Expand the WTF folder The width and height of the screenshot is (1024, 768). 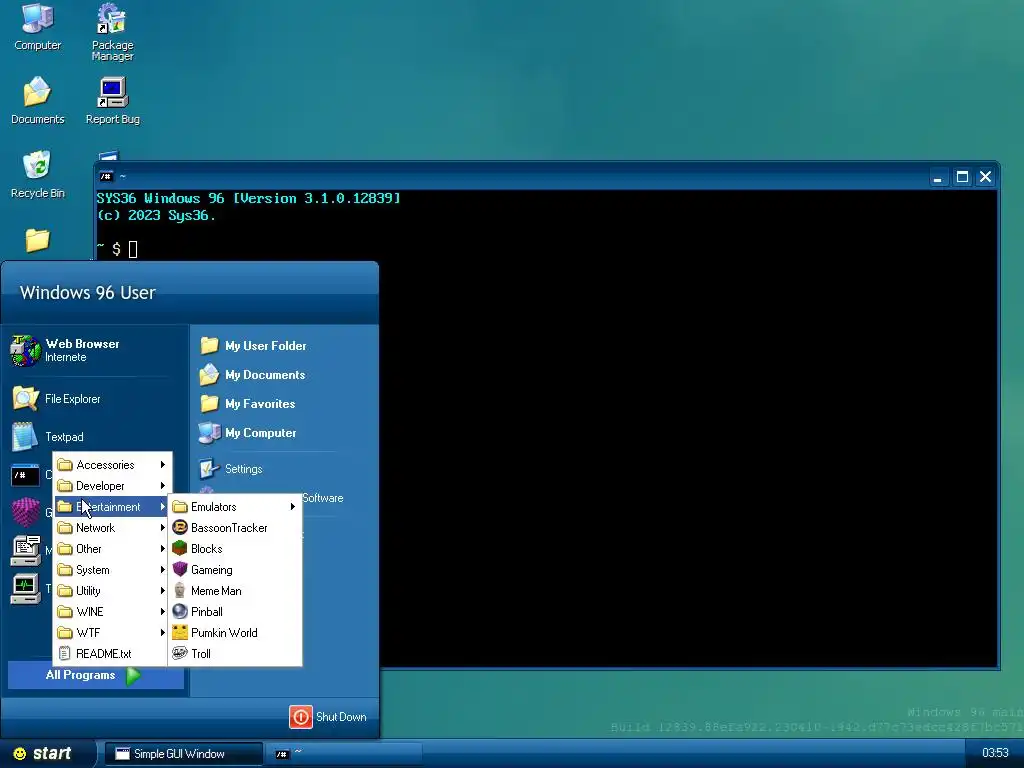pos(112,632)
